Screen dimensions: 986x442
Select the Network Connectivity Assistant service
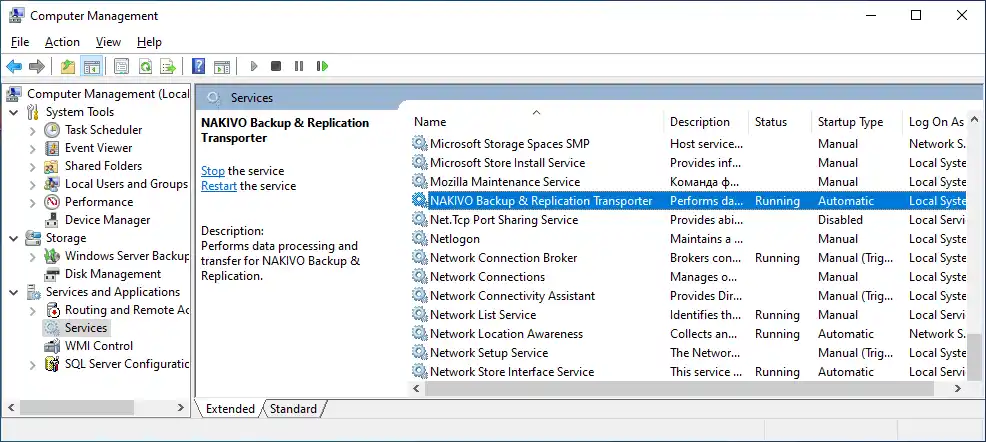pos(689,296)
